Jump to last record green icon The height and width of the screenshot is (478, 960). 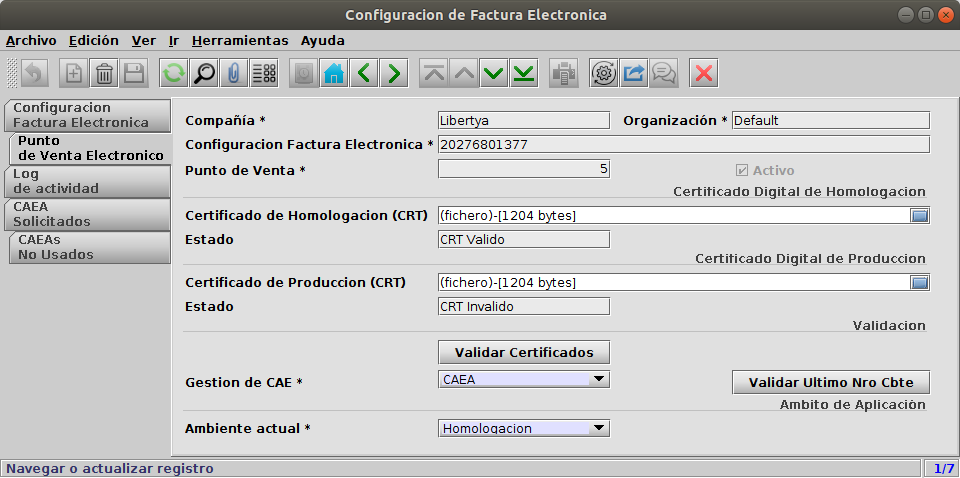point(524,74)
